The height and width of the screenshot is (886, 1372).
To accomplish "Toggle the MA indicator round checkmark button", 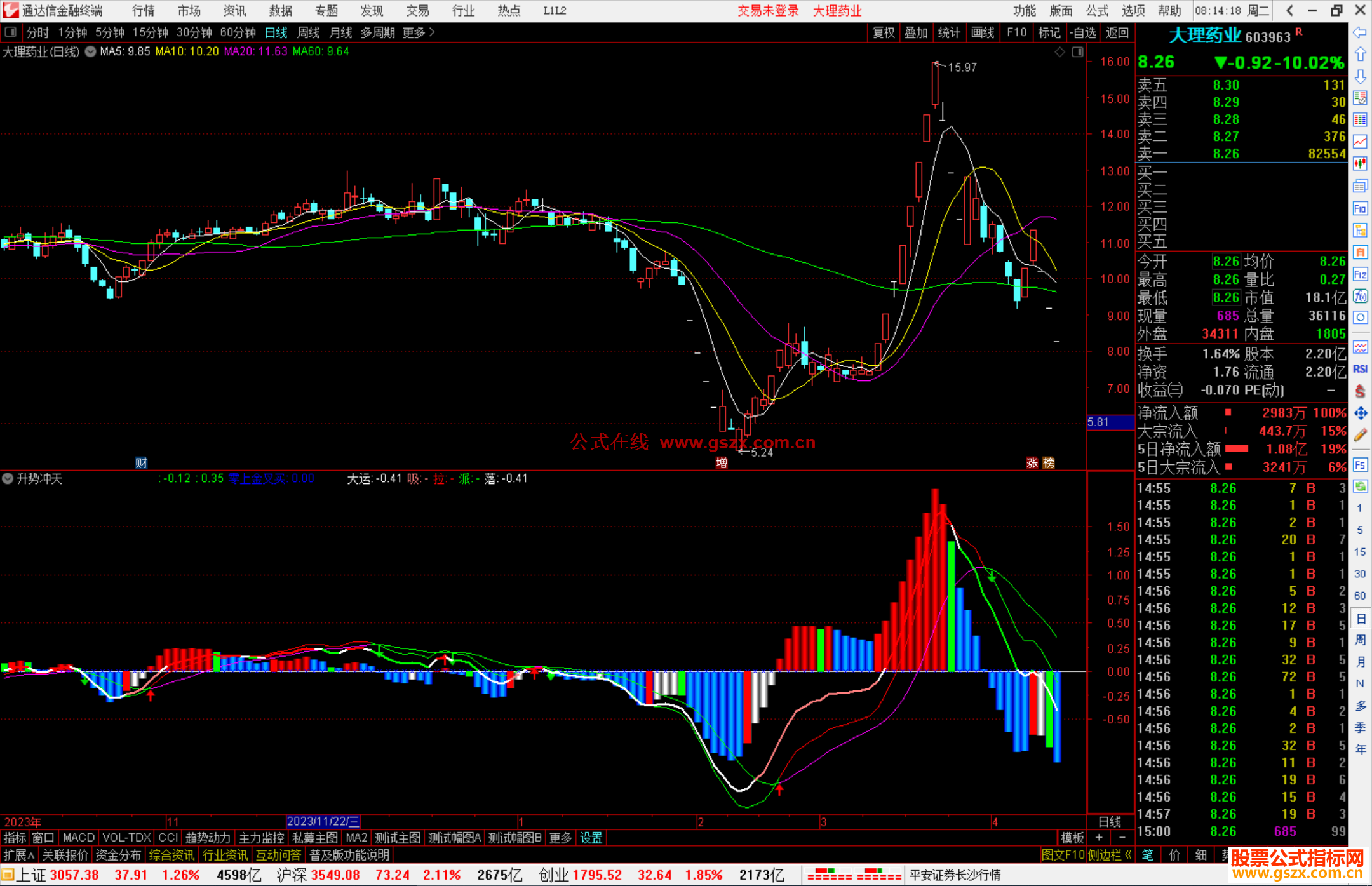I will pyautogui.click(x=91, y=51).
